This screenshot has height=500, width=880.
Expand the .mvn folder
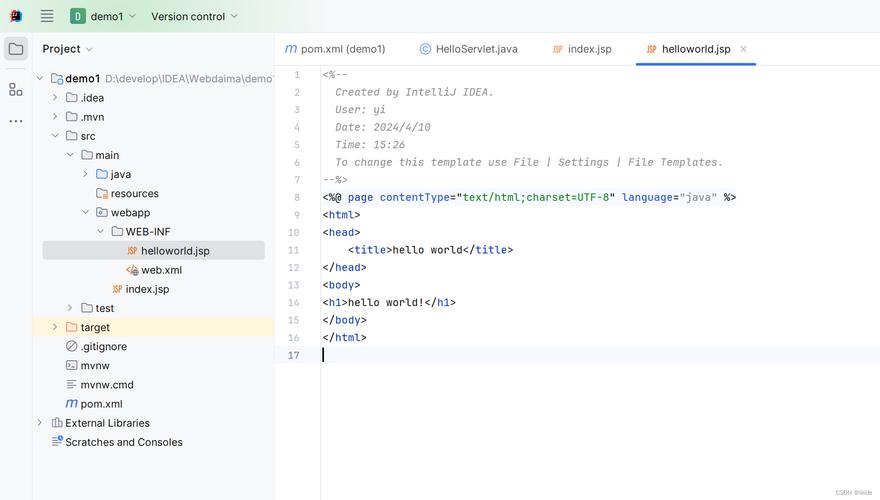(55, 117)
